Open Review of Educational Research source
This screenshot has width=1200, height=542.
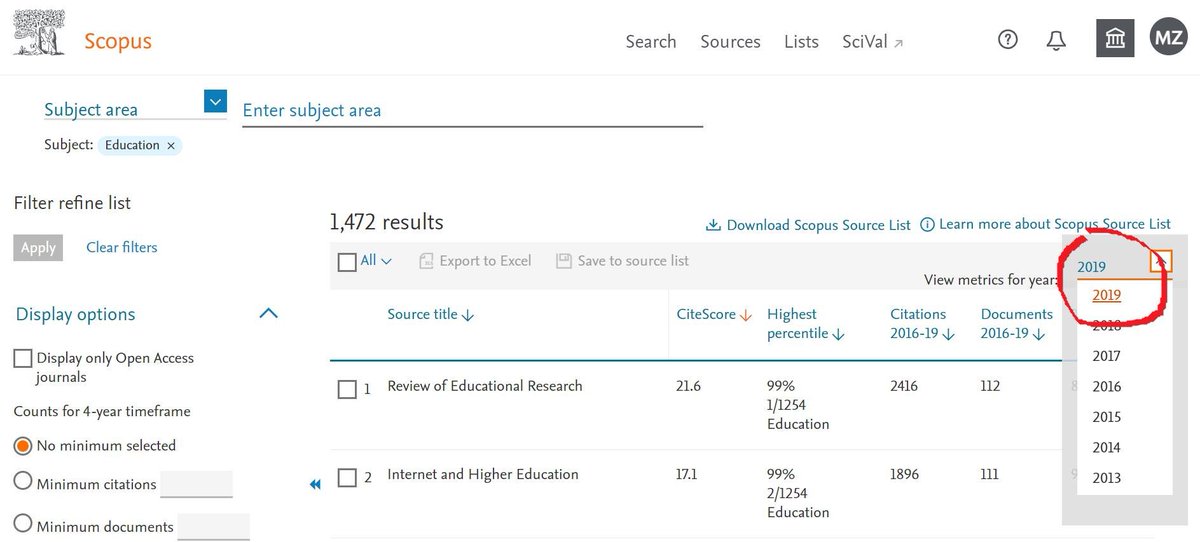(x=485, y=386)
